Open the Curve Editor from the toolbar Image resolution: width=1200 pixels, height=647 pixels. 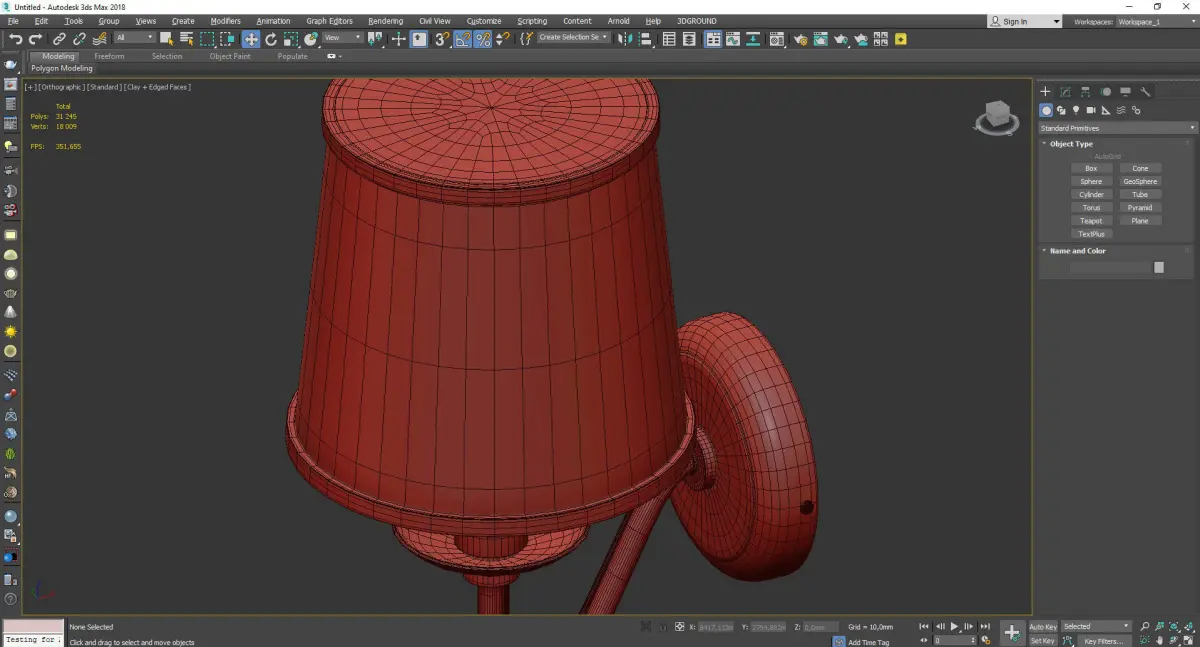click(x=732, y=39)
